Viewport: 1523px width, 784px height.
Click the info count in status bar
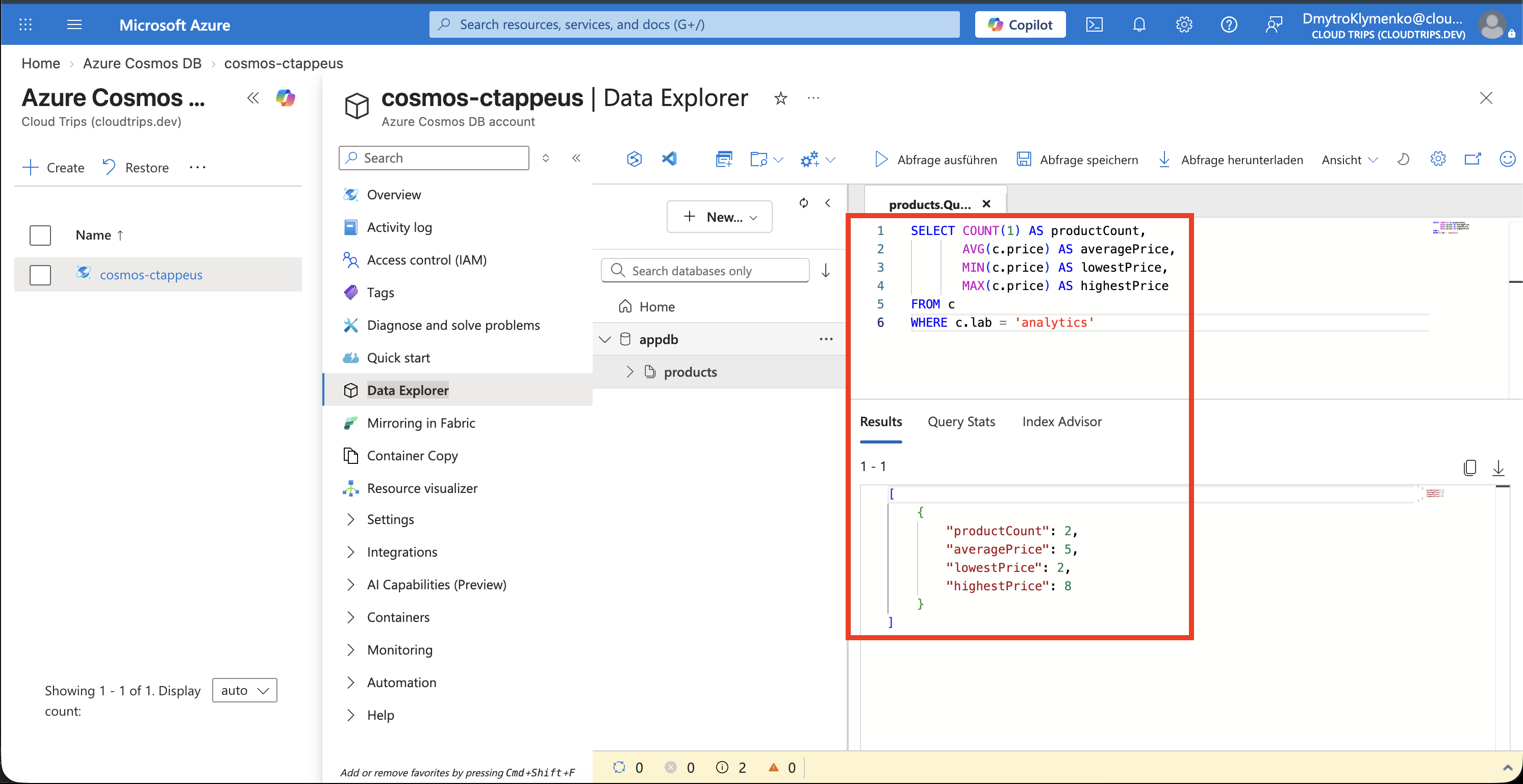731,768
